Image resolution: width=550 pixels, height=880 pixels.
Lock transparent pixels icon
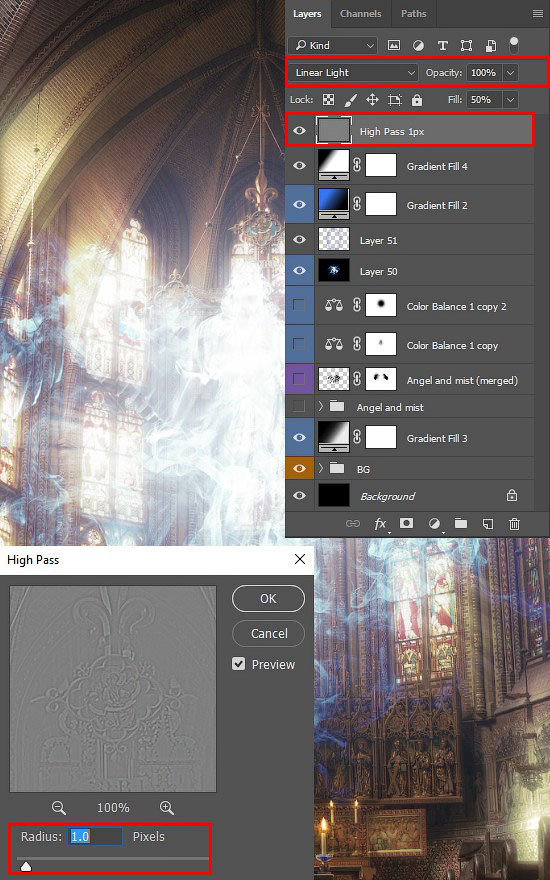pos(328,100)
